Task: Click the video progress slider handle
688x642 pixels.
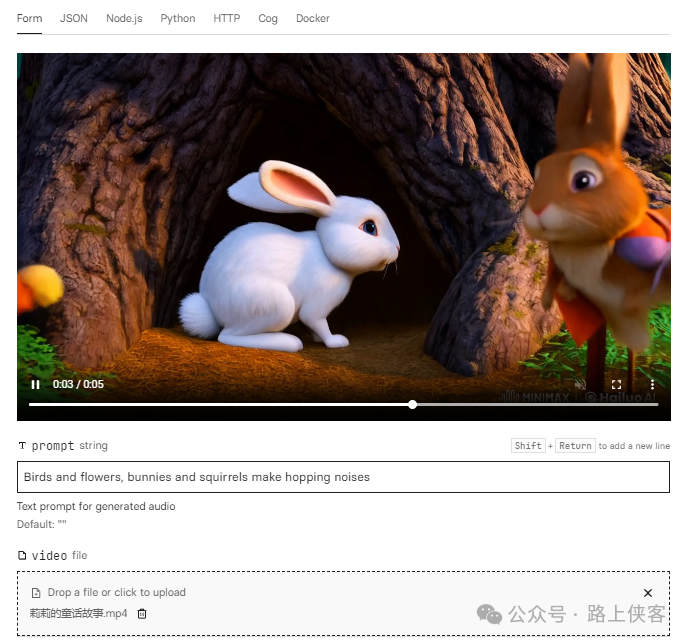Action: (x=412, y=404)
